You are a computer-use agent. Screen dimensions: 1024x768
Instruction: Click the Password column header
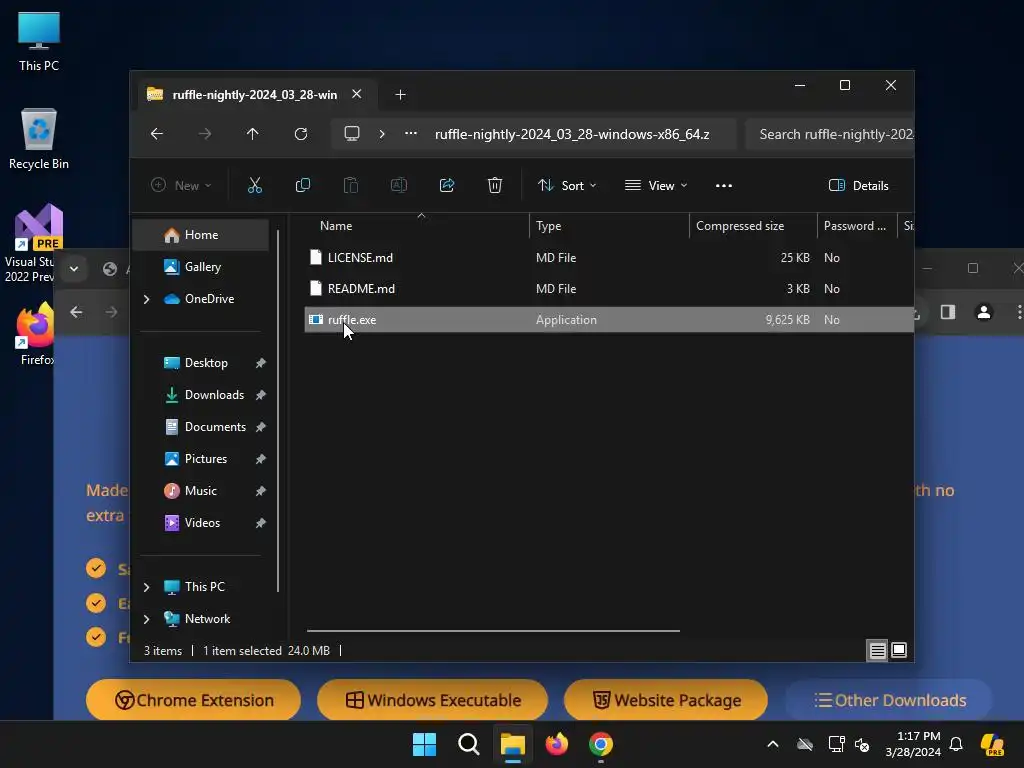pyautogui.click(x=857, y=226)
